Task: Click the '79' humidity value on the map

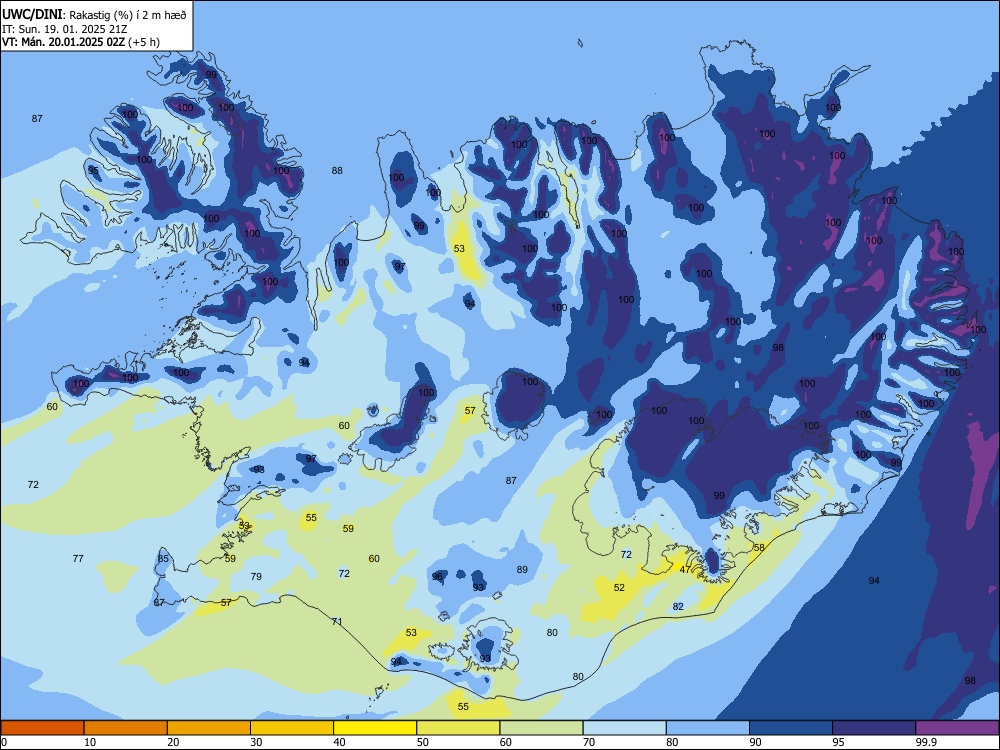Action: click(x=256, y=577)
